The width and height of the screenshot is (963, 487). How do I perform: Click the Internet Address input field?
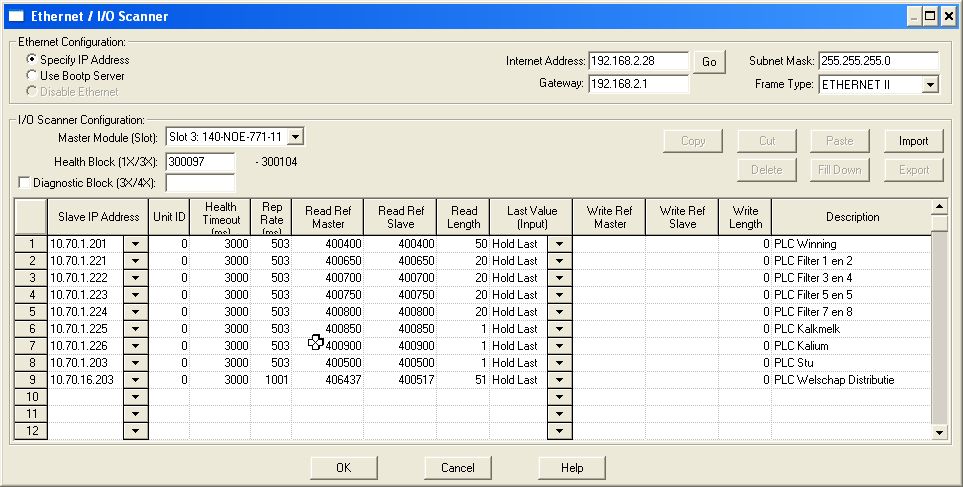pyautogui.click(x=638, y=62)
